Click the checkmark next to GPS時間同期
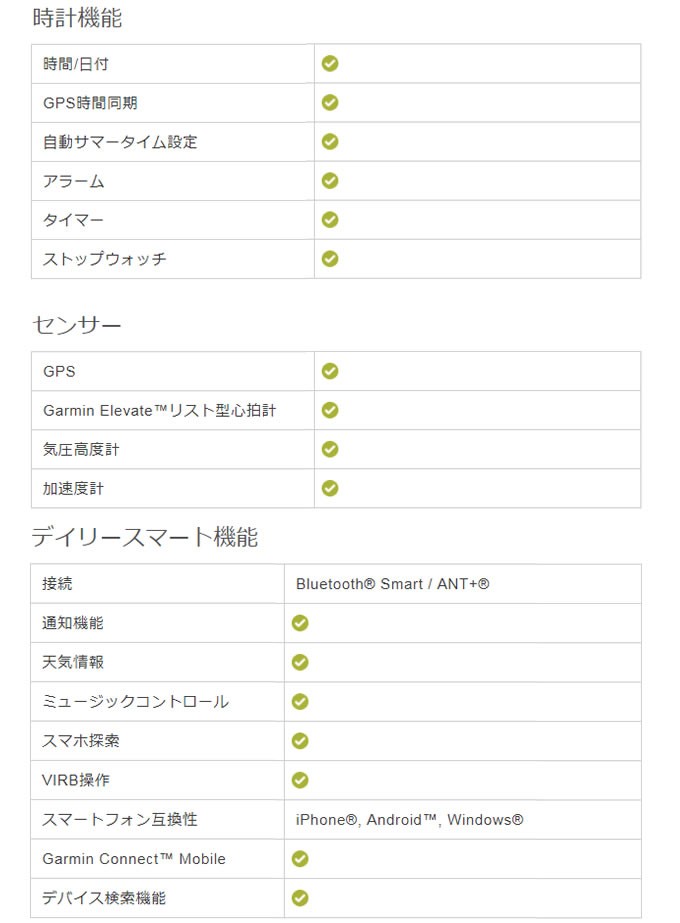 click(330, 102)
